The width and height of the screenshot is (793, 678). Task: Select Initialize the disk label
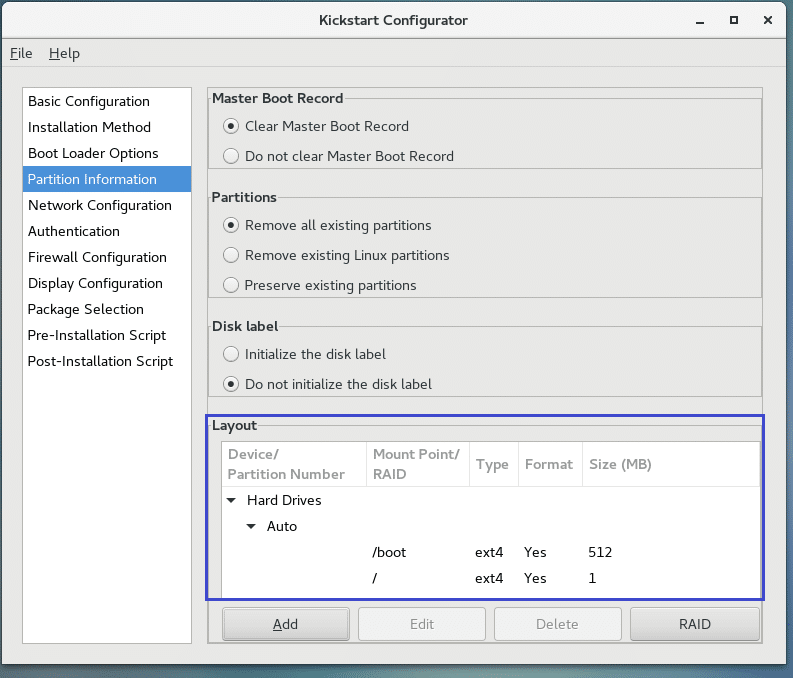tap(232, 354)
